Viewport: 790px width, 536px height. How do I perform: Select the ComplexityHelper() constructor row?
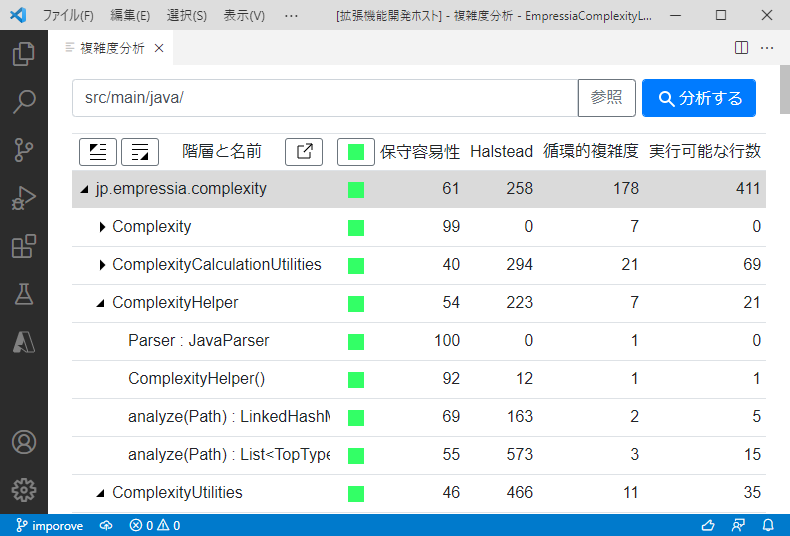click(x=419, y=379)
